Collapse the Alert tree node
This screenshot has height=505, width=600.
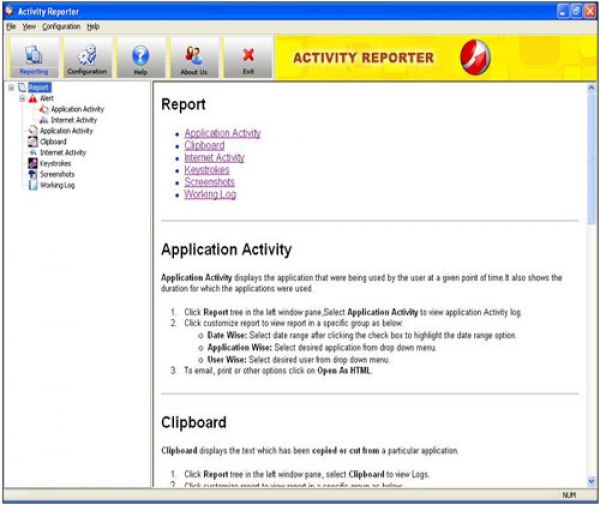(x=22, y=99)
